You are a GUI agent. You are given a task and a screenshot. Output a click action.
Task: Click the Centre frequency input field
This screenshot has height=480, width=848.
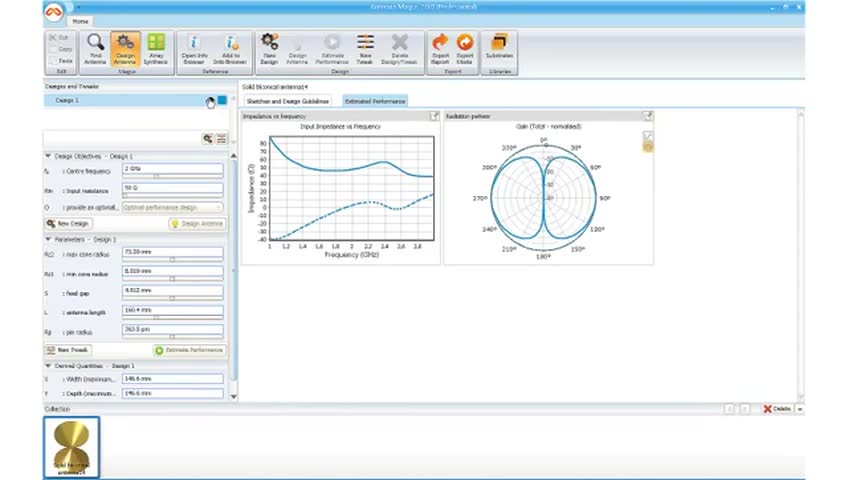click(173, 169)
